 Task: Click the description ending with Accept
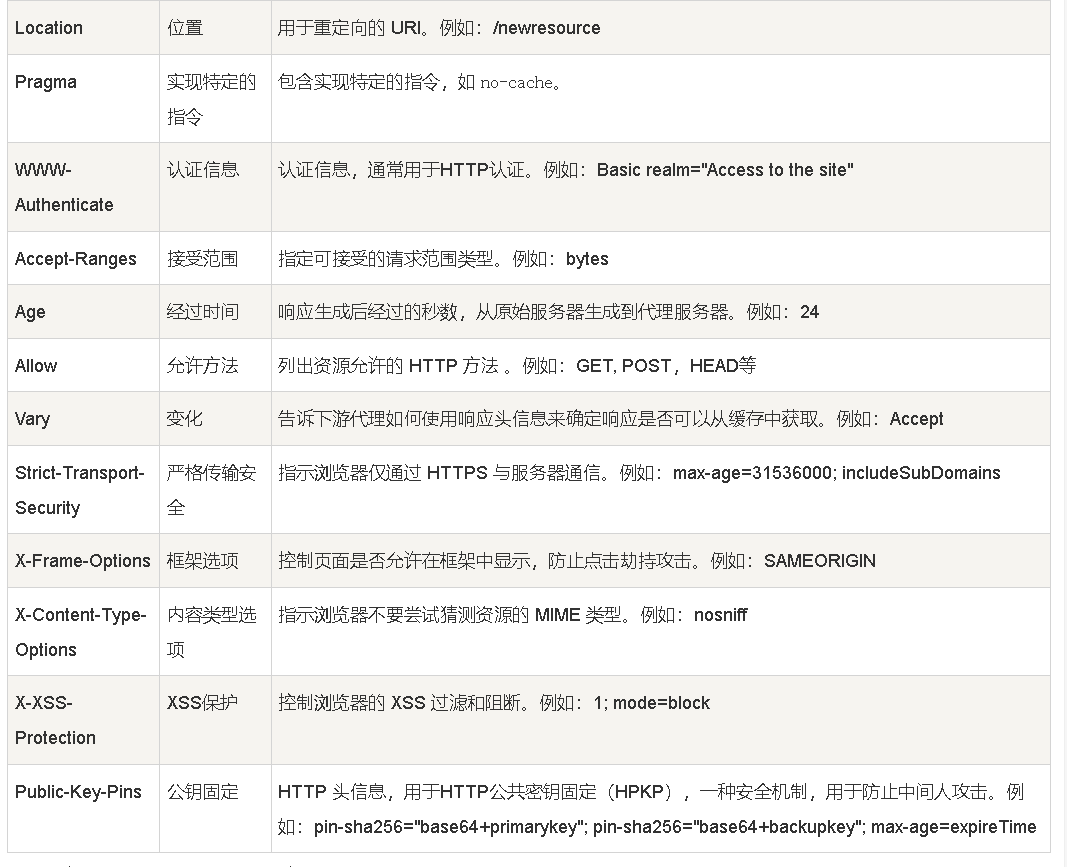click(x=610, y=419)
